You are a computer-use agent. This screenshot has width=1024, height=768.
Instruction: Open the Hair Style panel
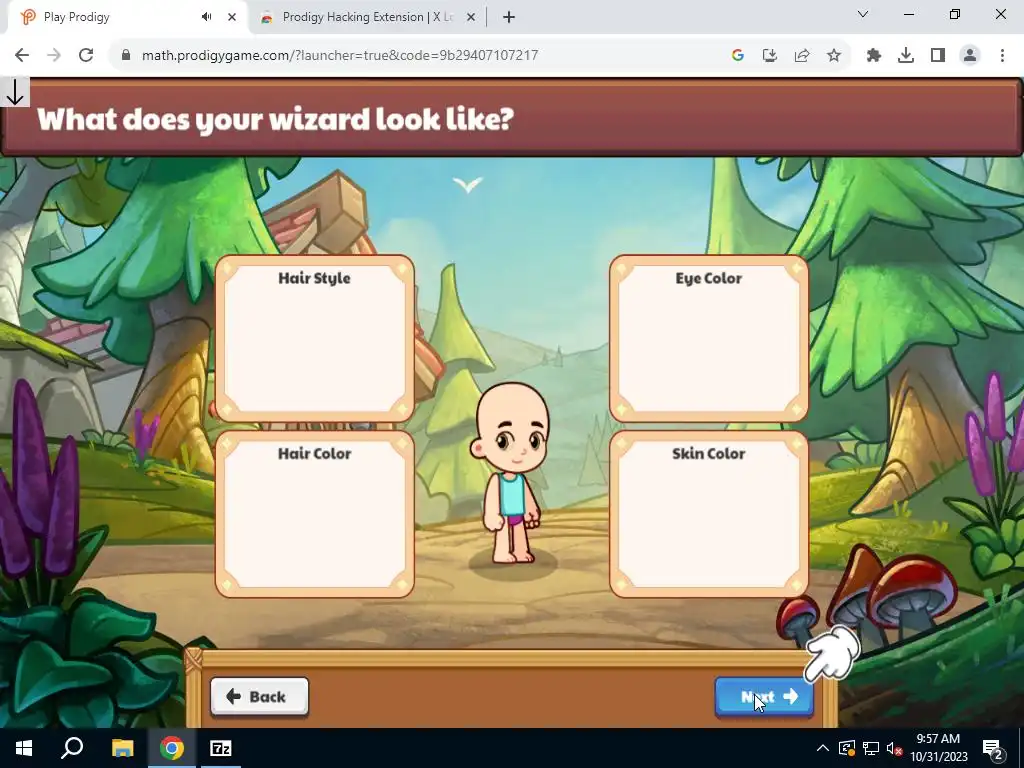tap(315, 338)
